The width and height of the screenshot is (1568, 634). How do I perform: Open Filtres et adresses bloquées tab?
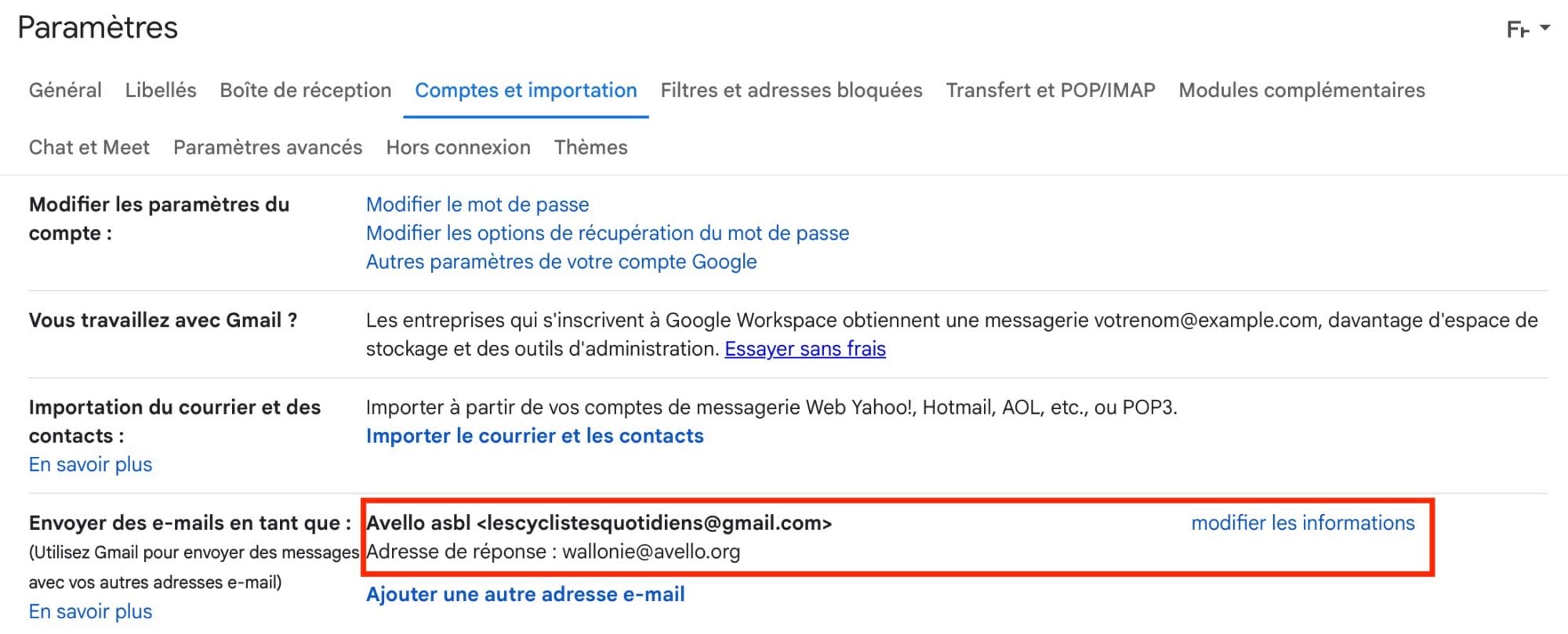(x=791, y=90)
